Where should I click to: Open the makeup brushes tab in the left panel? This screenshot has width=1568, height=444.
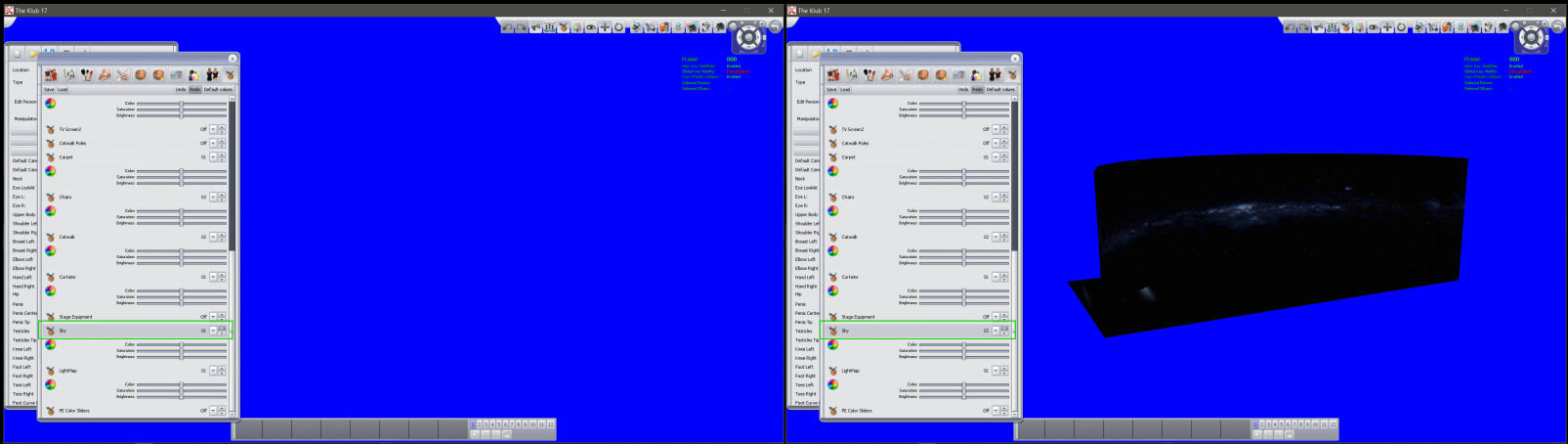87,74
